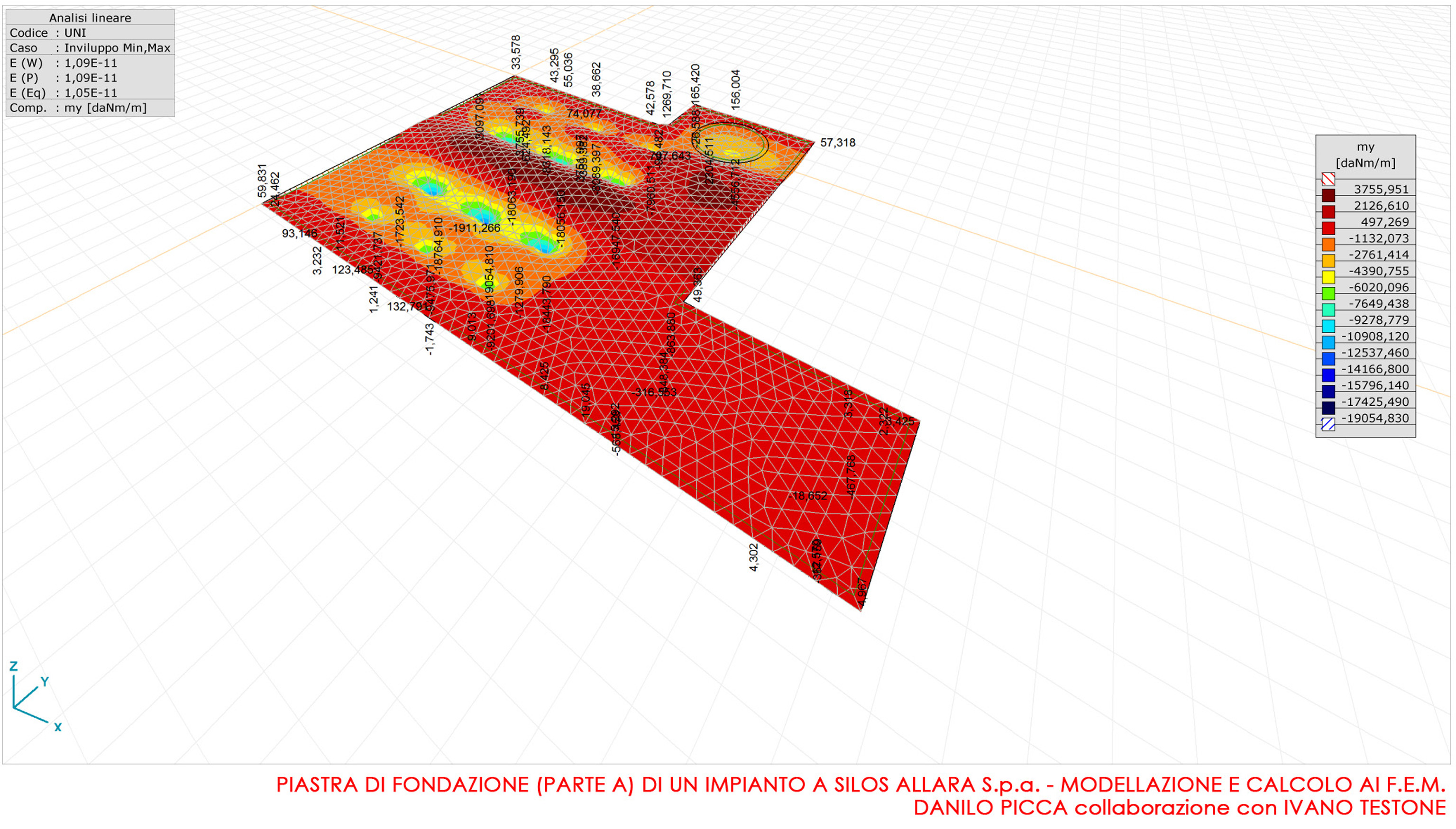Click the Caso : Inviluppo Min,Max row

(x=90, y=48)
